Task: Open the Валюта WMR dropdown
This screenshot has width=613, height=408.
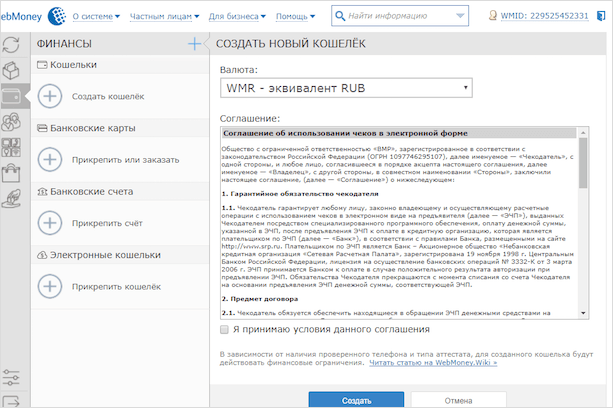Action: (346, 88)
